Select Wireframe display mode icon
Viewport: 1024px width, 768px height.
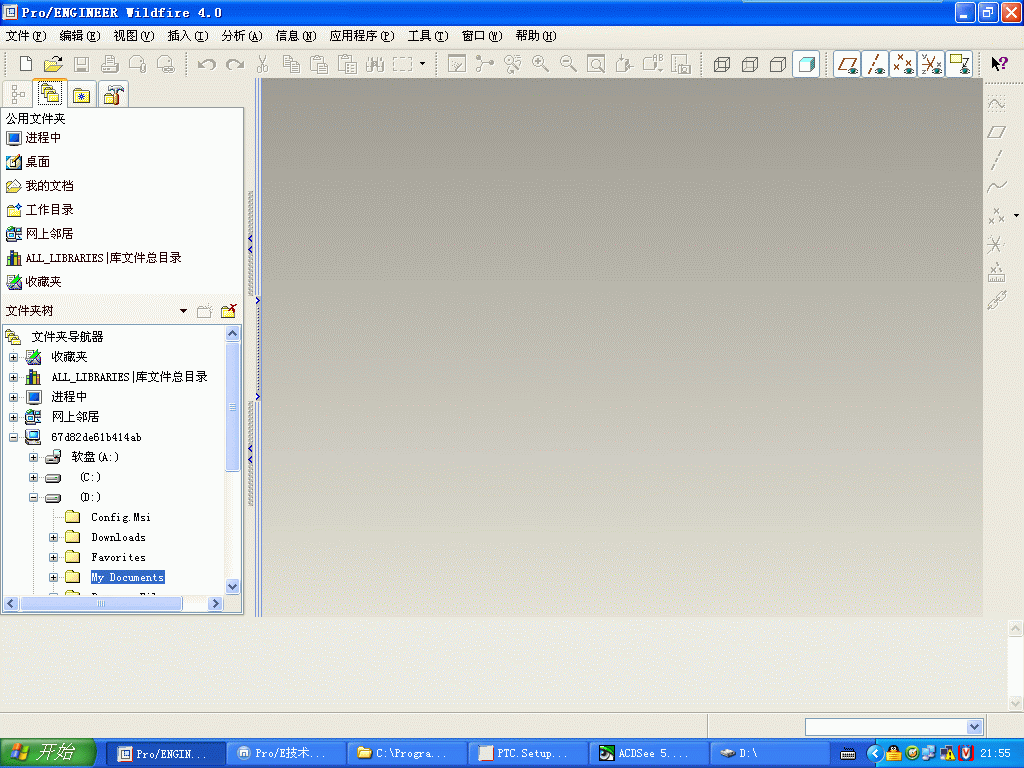(x=722, y=63)
